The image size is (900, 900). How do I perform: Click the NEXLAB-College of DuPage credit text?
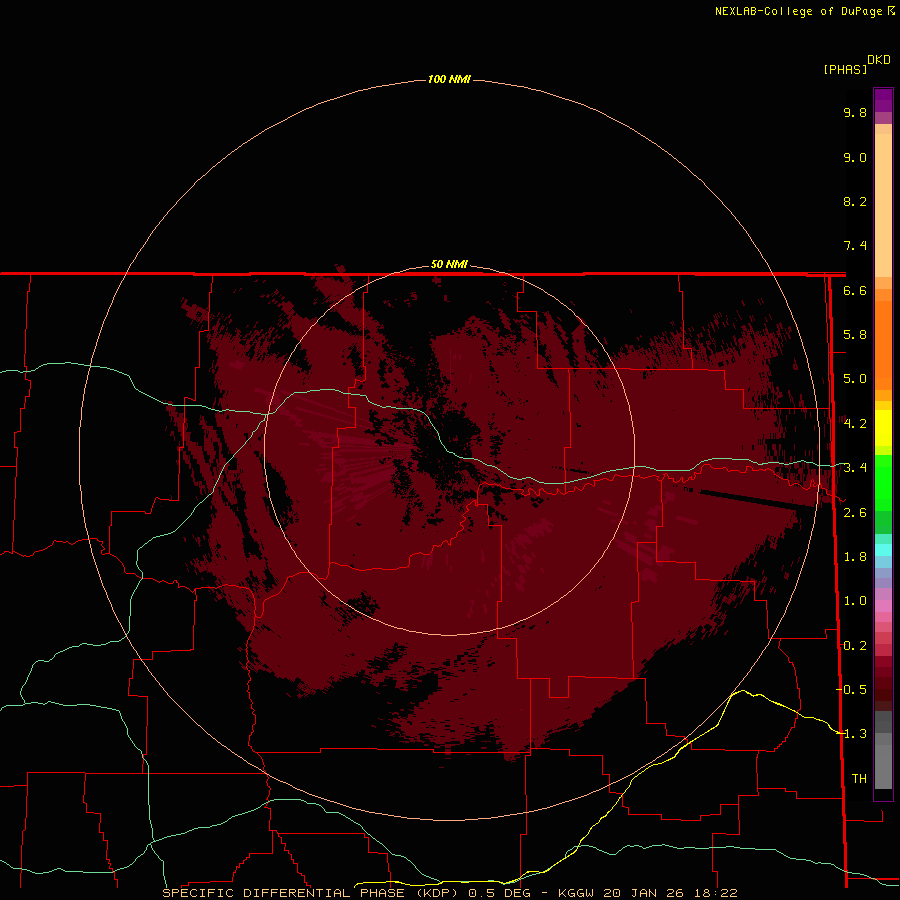pos(798,11)
